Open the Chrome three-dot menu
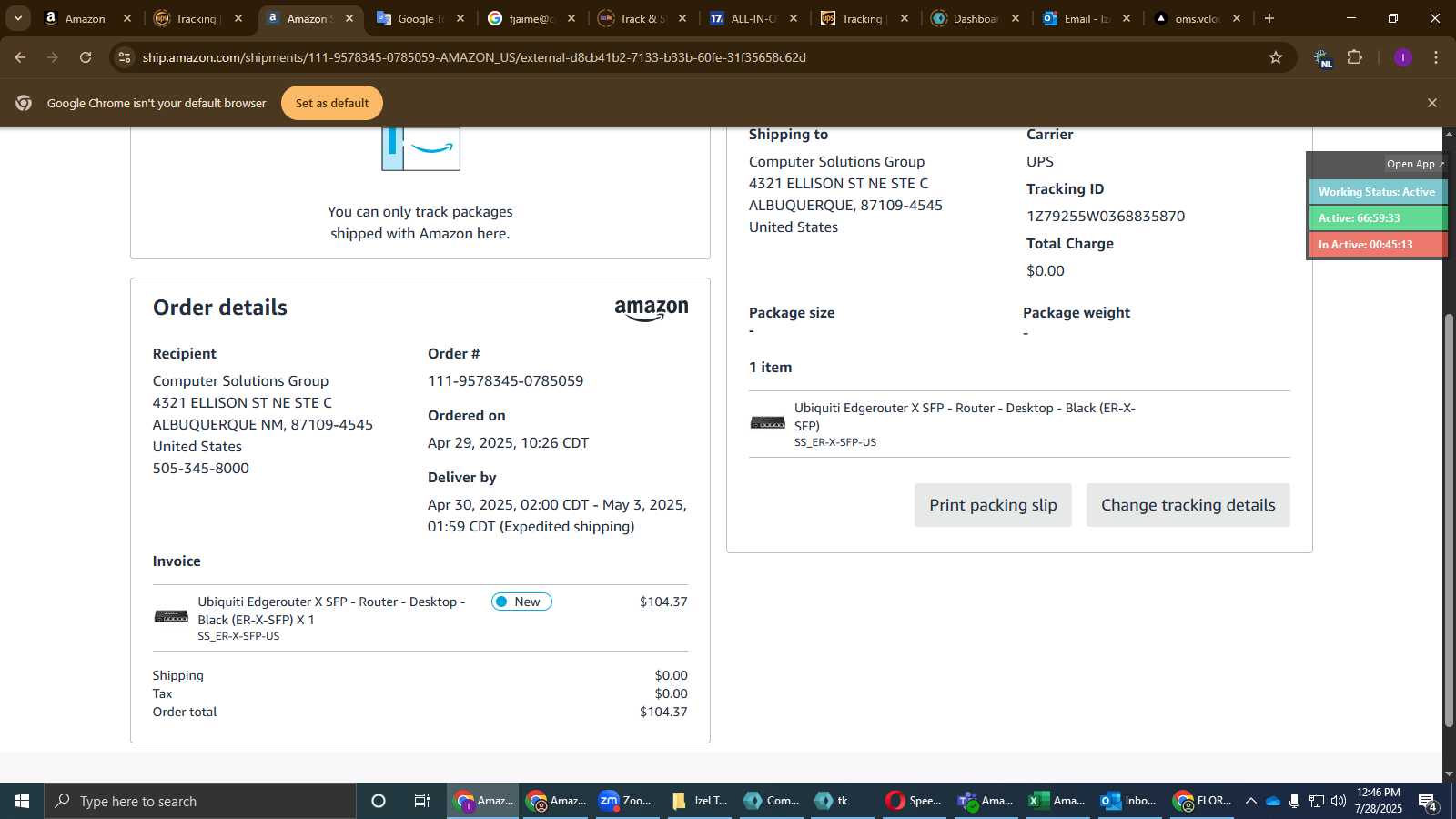Image resolution: width=1456 pixels, height=819 pixels. pyautogui.click(x=1436, y=57)
